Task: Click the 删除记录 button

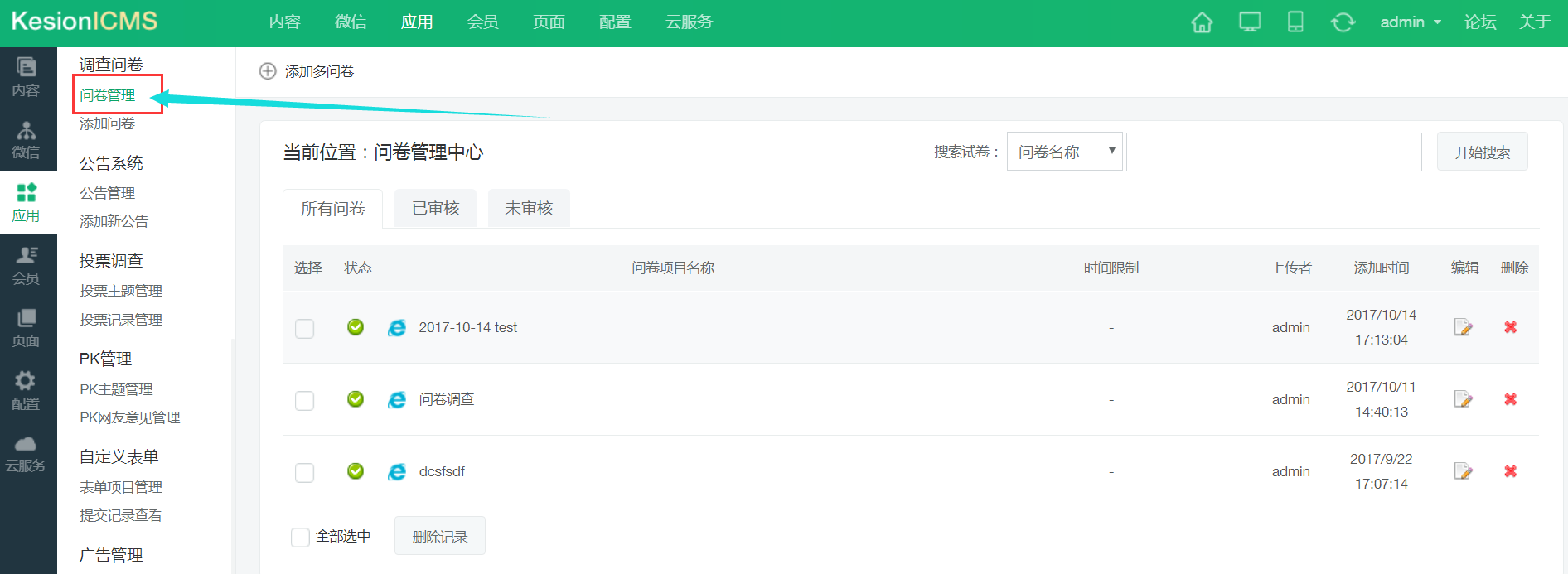Action: [439, 537]
